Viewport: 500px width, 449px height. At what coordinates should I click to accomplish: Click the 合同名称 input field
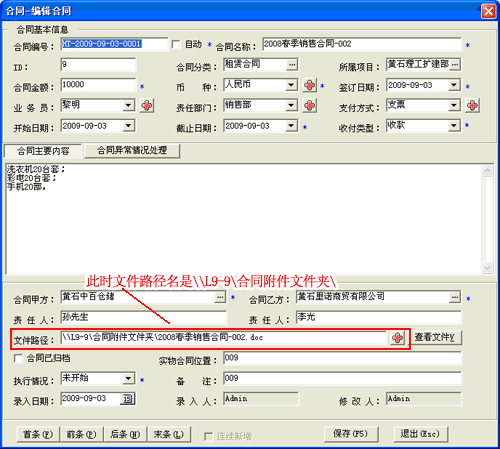pyautogui.click(x=361, y=44)
